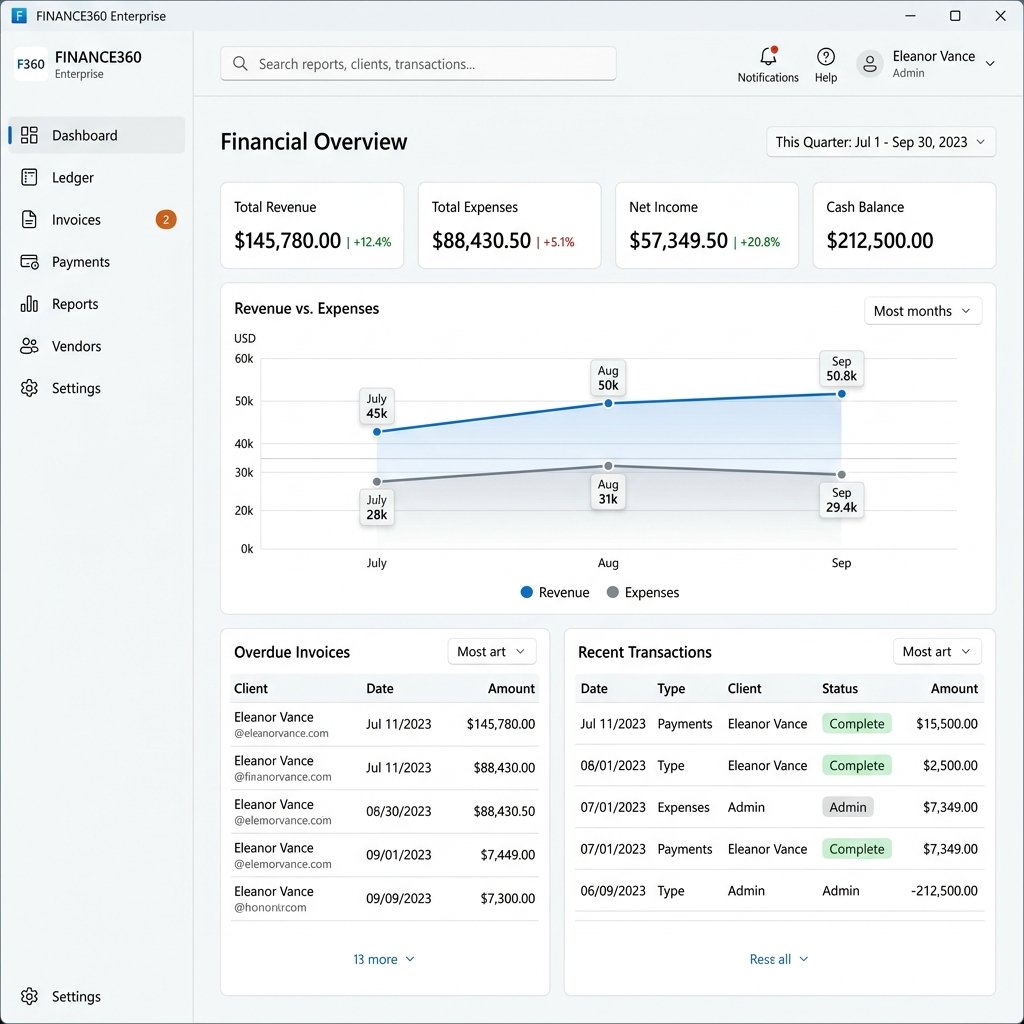Click the +20.8% net income indicator

pyautogui.click(x=760, y=242)
